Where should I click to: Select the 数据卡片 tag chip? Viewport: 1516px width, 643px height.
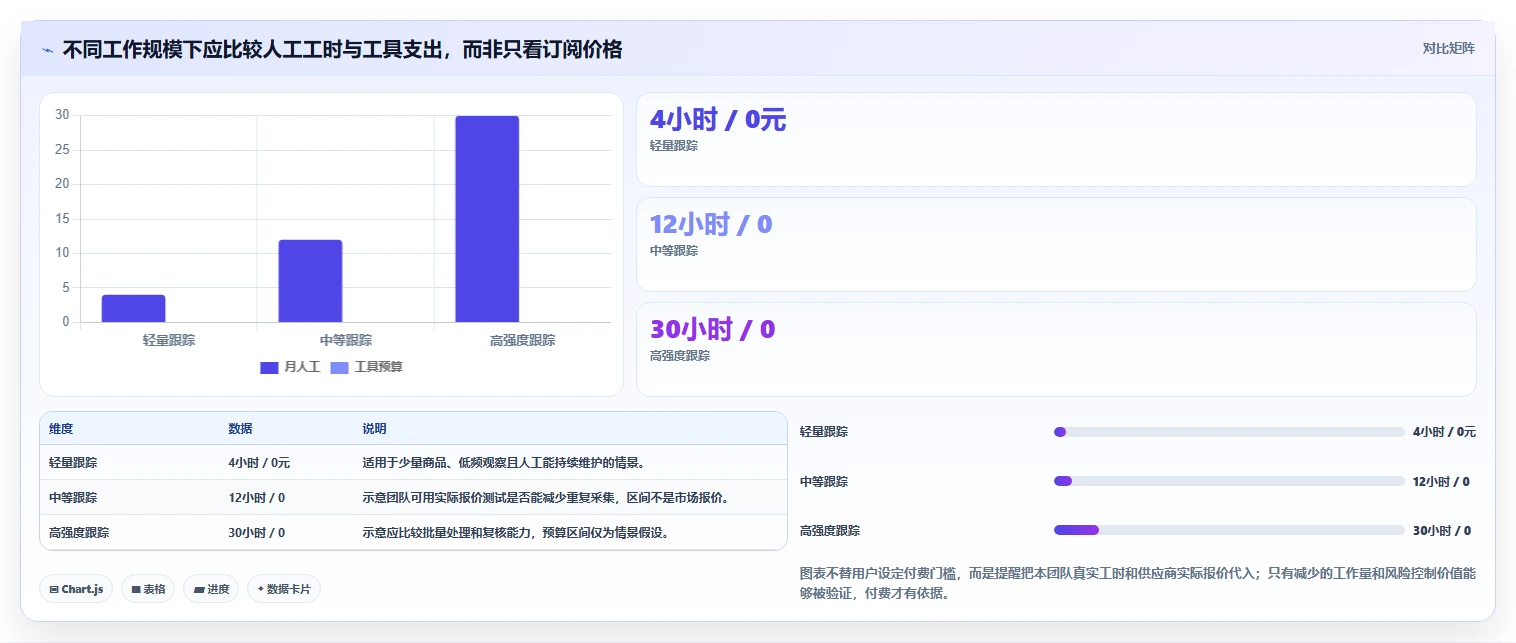pos(284,589)
